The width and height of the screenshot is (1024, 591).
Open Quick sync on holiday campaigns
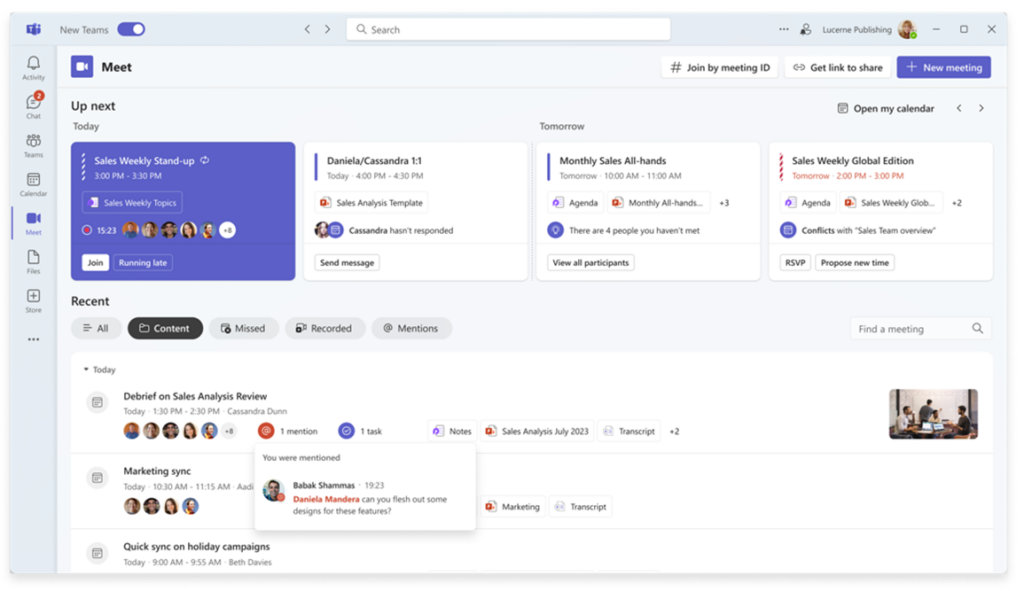point(196,547)
